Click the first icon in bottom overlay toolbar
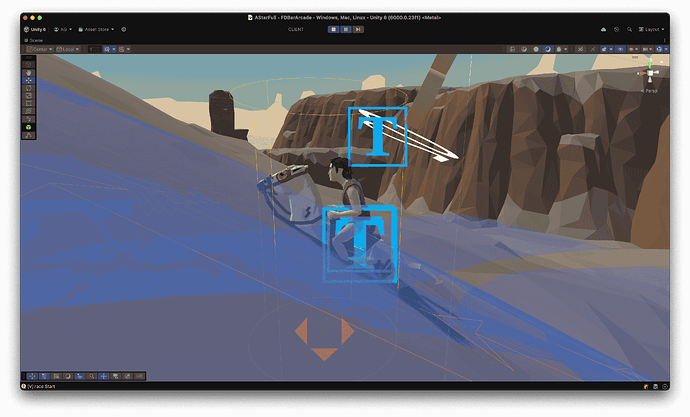The width and height of the screenshot is (690, 417). (x=33, y=376)
